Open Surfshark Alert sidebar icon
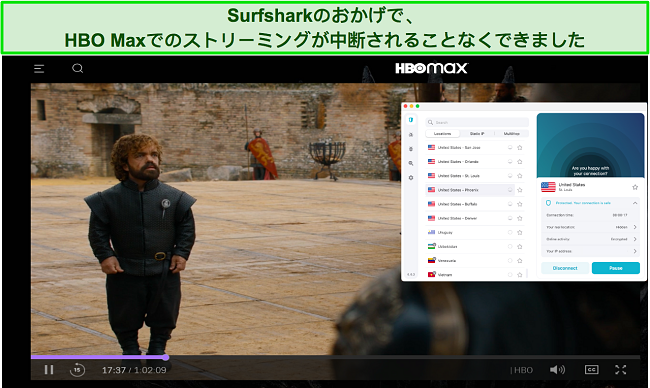The image size is (650, 388). (411, 135)
